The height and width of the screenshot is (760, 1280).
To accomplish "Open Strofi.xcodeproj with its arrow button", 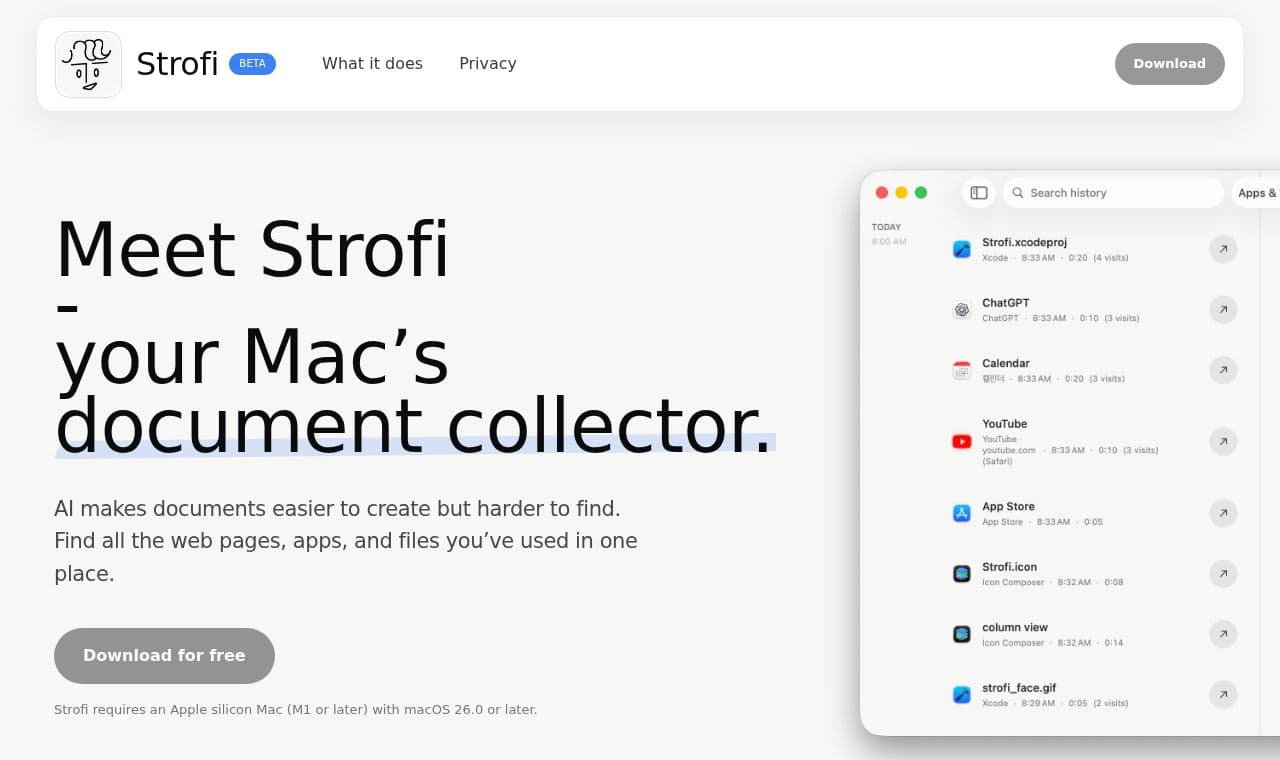I will (1223, 249).
